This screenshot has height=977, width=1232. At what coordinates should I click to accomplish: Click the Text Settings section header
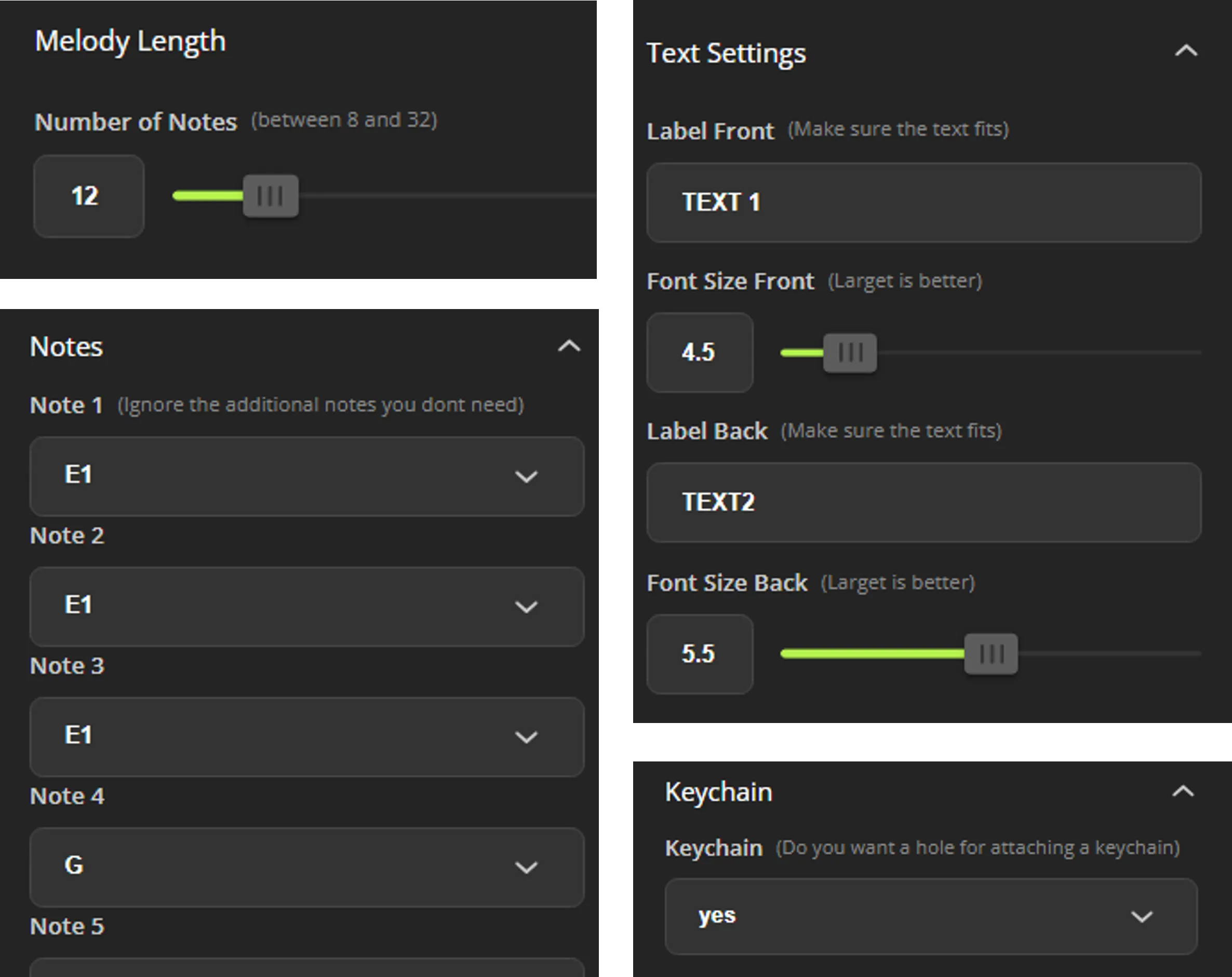point(726,53)
